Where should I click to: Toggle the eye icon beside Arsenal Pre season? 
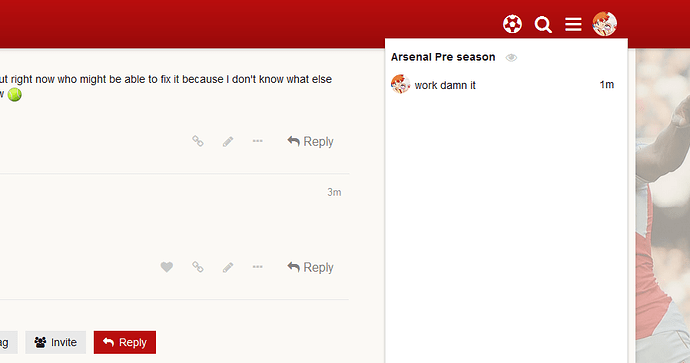pos(511,58)
